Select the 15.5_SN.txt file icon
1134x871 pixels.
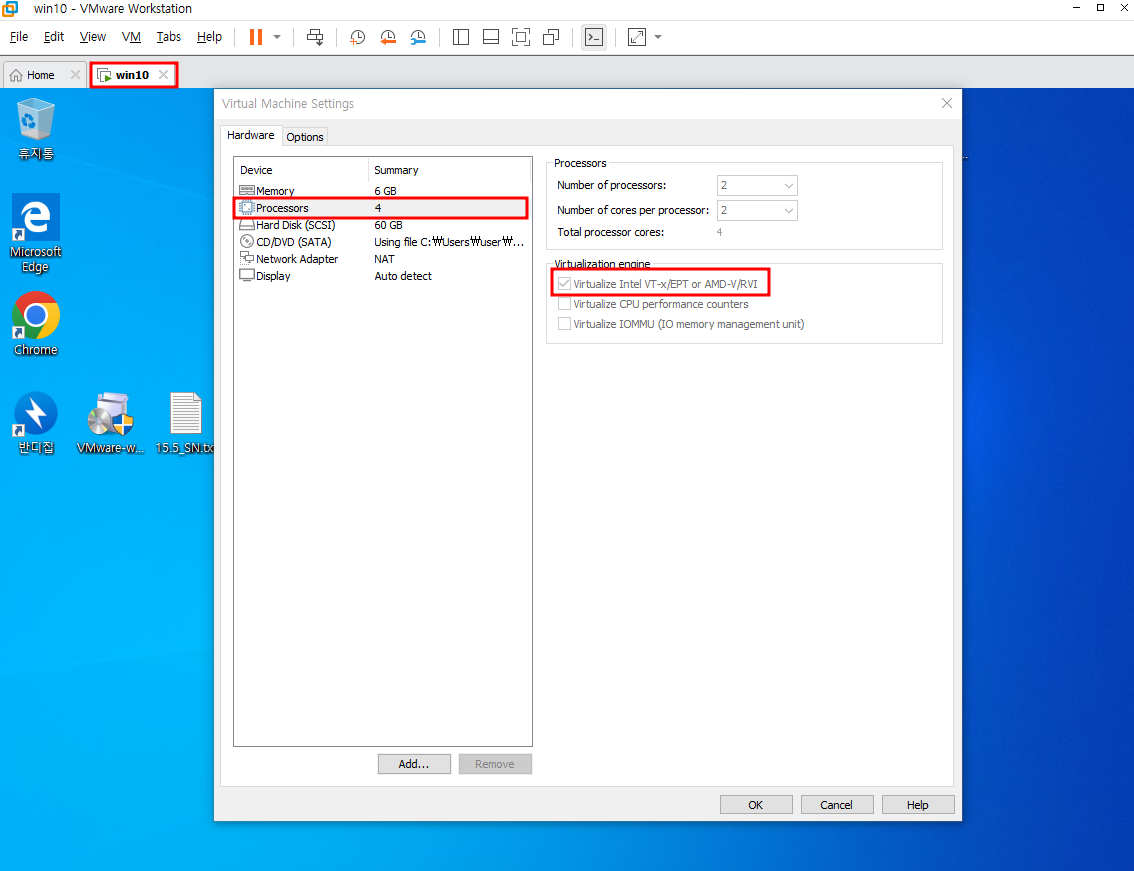185,423
